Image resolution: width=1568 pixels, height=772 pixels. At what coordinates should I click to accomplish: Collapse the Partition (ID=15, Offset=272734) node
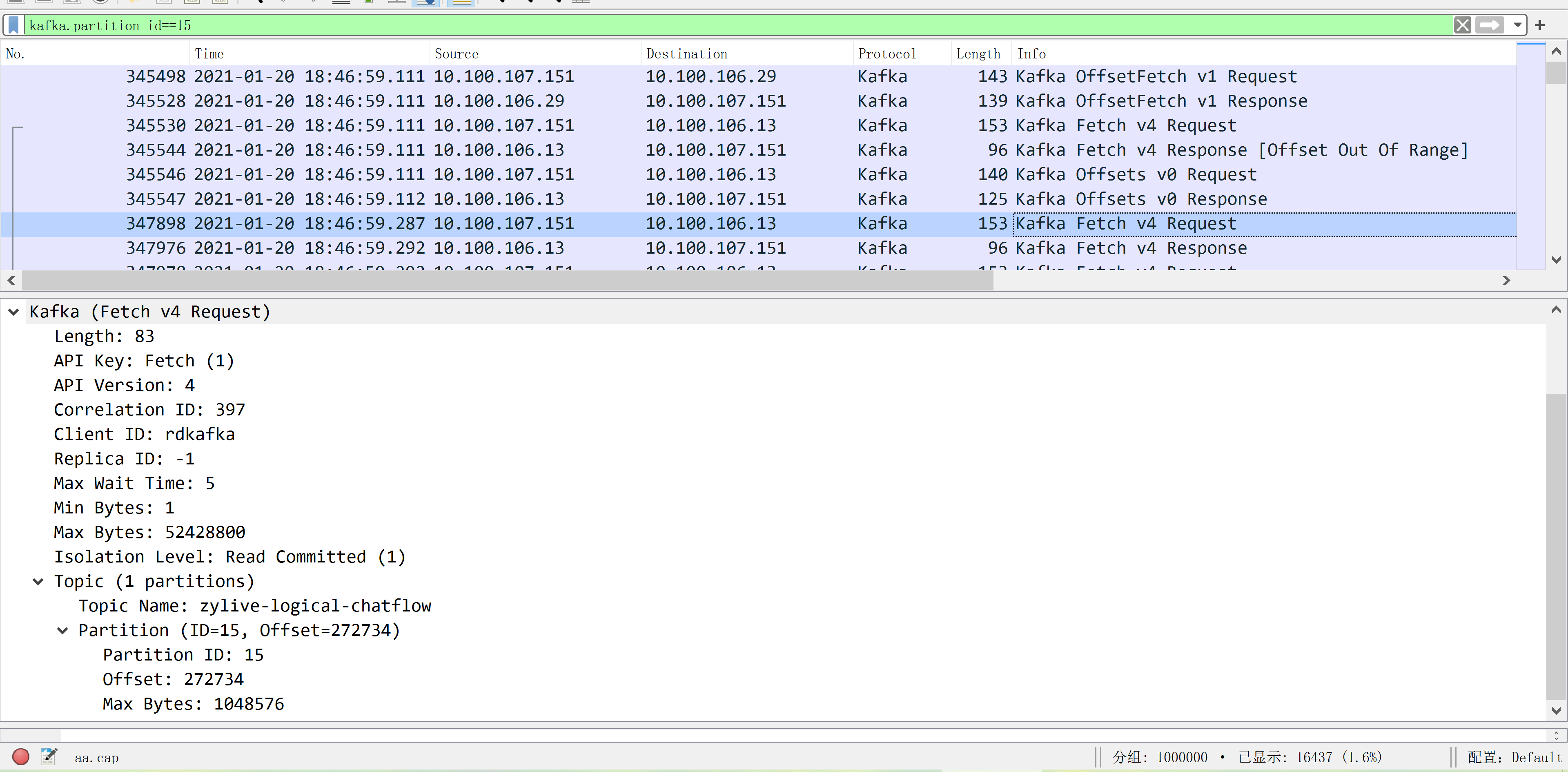pos(62,630)
